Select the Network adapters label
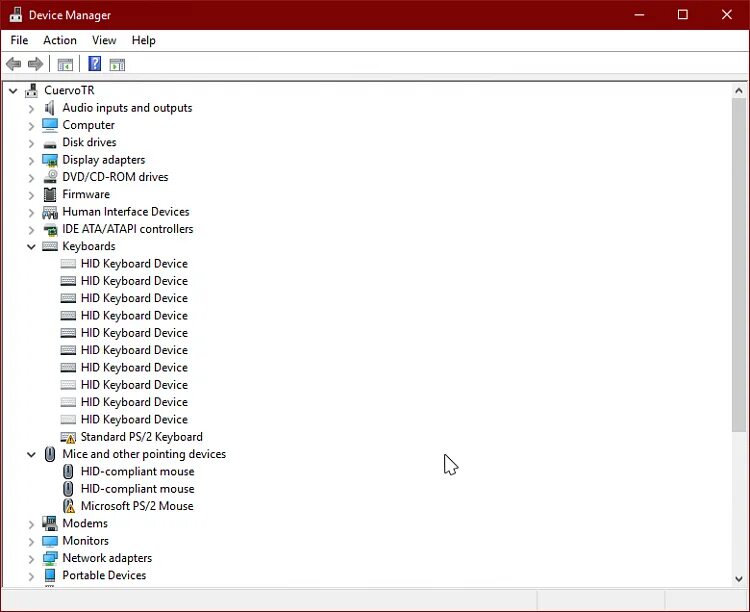This screenshot has width=750, height=612. click(107, 558)
